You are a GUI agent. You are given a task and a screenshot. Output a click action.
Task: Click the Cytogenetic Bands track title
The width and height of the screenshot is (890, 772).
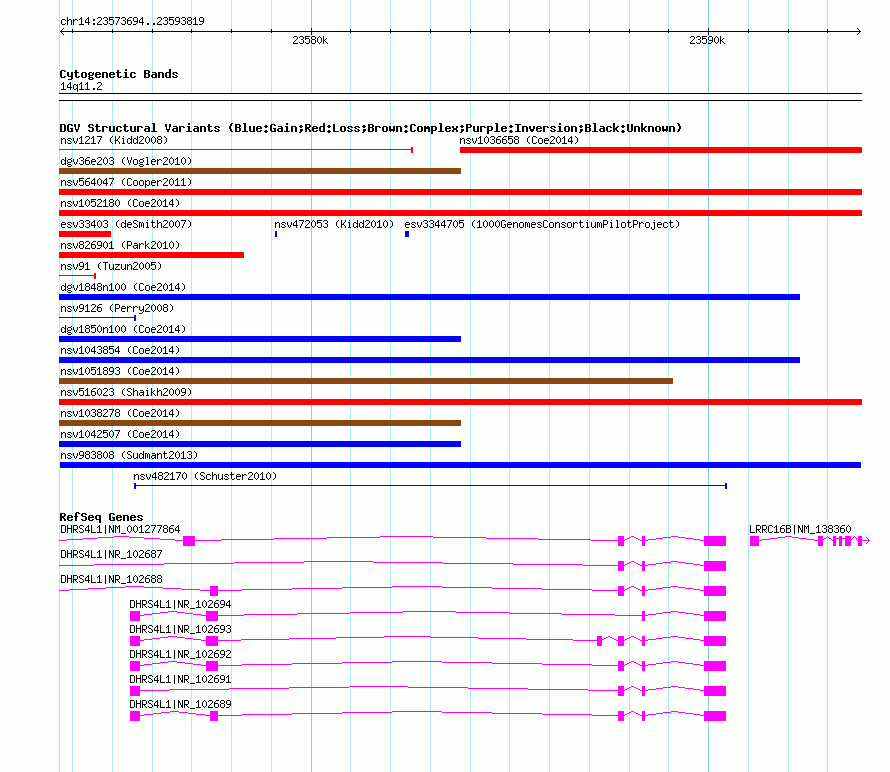click(119, 74)
